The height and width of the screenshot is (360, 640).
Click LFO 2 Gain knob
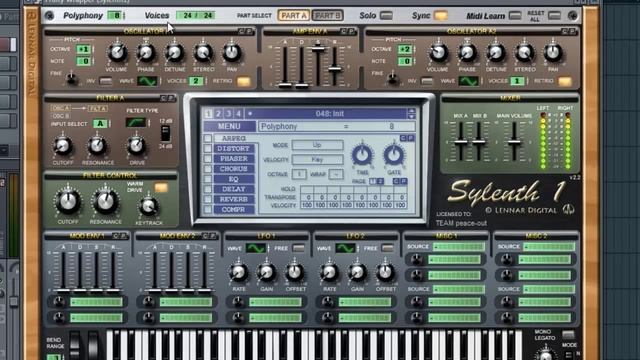pos(357,272)
